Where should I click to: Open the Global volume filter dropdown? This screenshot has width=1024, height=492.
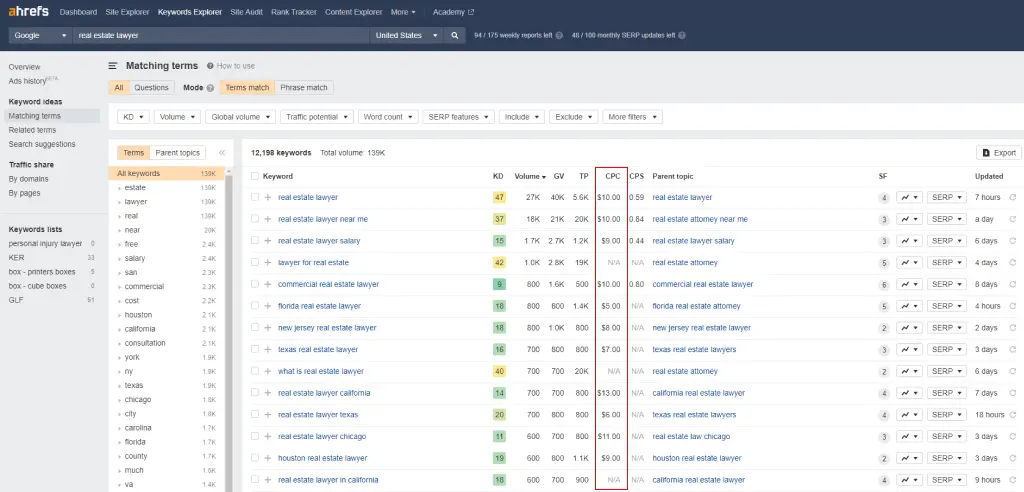click(x=240, y=117)
